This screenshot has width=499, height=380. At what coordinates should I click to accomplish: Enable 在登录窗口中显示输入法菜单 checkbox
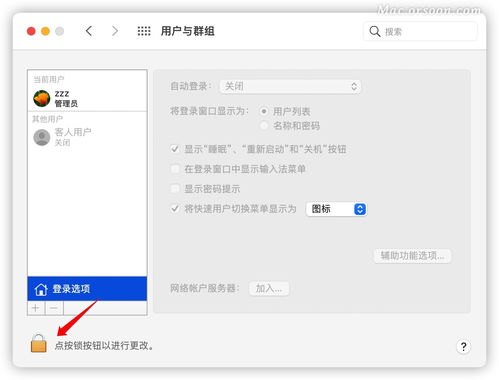tap(175, 169)
